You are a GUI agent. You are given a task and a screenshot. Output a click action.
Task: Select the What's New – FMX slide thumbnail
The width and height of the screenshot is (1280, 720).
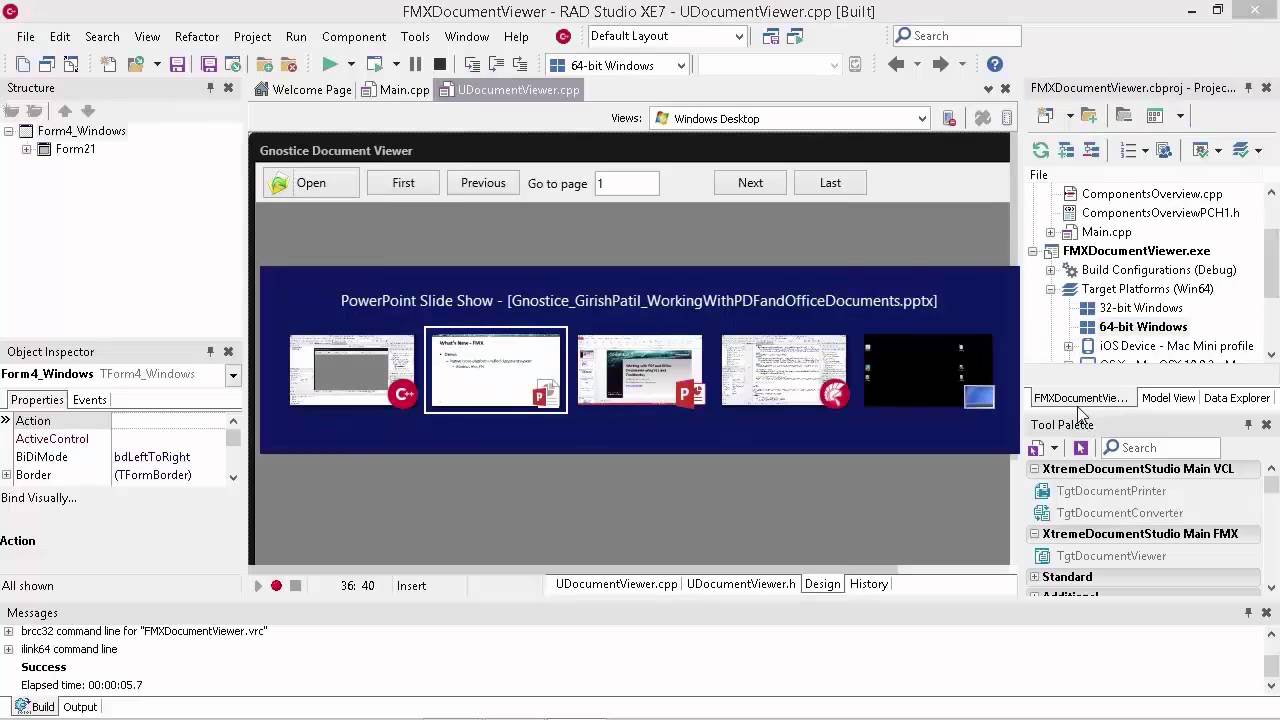coord(496,370)
